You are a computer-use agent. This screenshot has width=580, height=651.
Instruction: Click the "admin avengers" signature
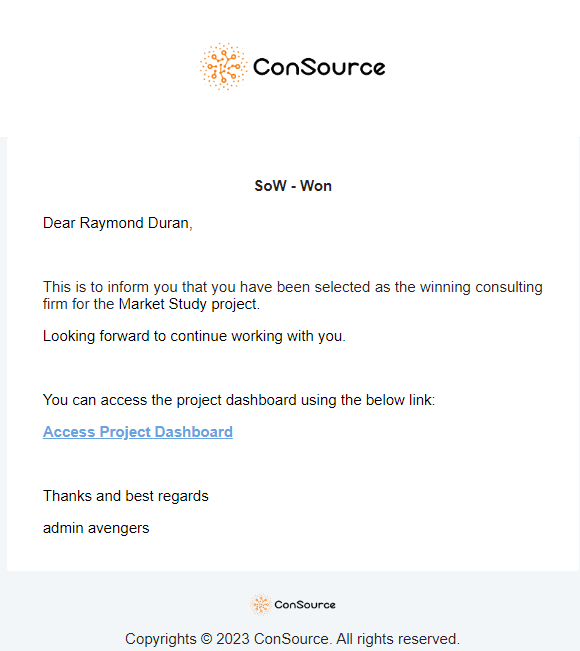96,528
